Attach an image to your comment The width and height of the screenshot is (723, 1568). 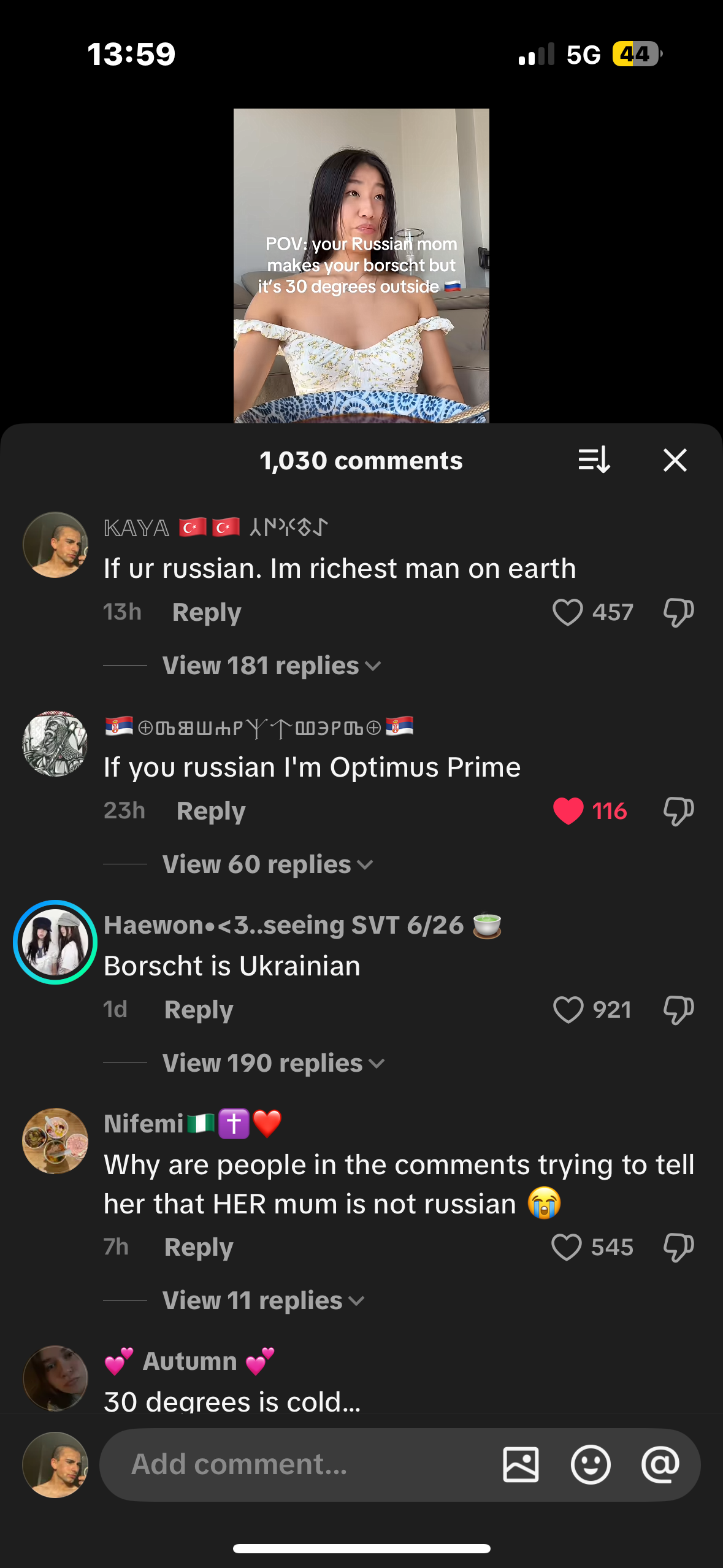coord(521,1464)
